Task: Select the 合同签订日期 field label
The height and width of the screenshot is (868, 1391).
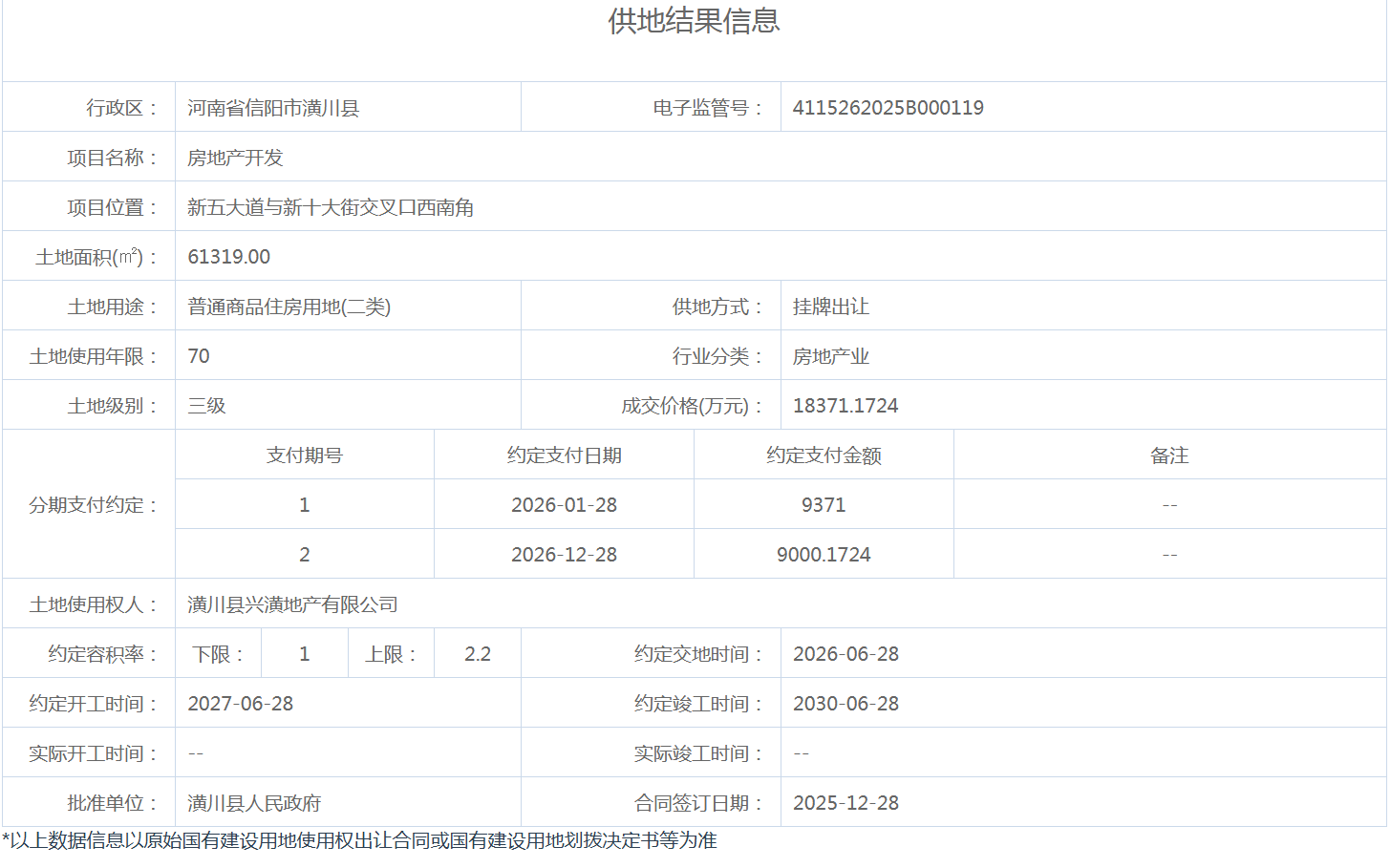Action: click(x=698, y=803)
